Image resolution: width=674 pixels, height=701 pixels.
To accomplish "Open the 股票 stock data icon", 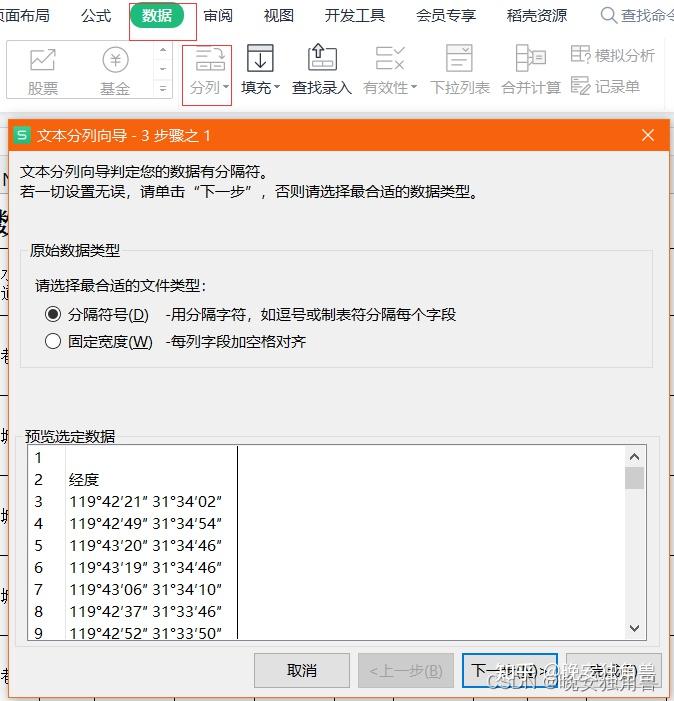I will [x=42, y=72].
